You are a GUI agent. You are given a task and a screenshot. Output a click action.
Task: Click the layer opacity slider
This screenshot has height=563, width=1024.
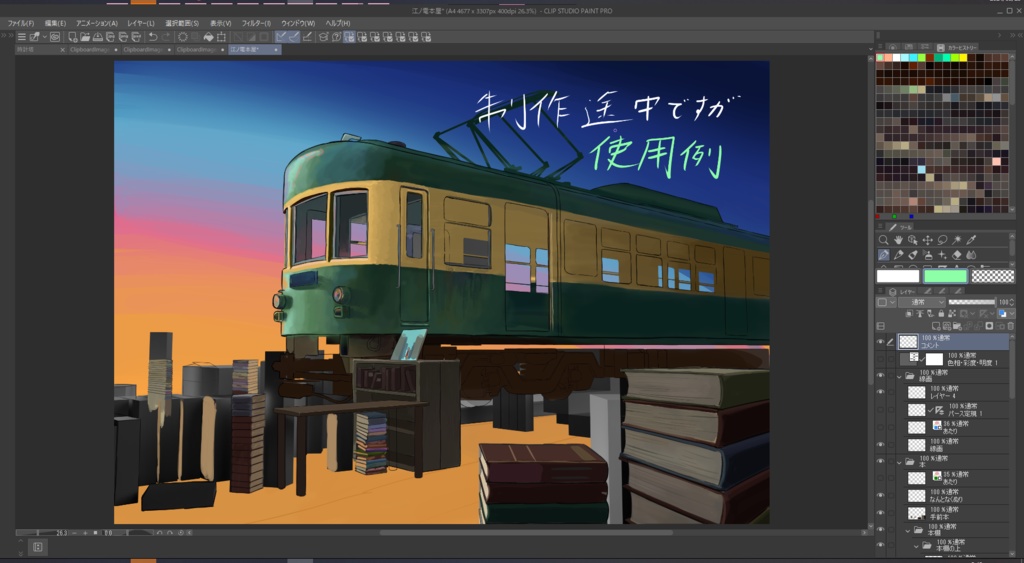[x=972, y=302]
